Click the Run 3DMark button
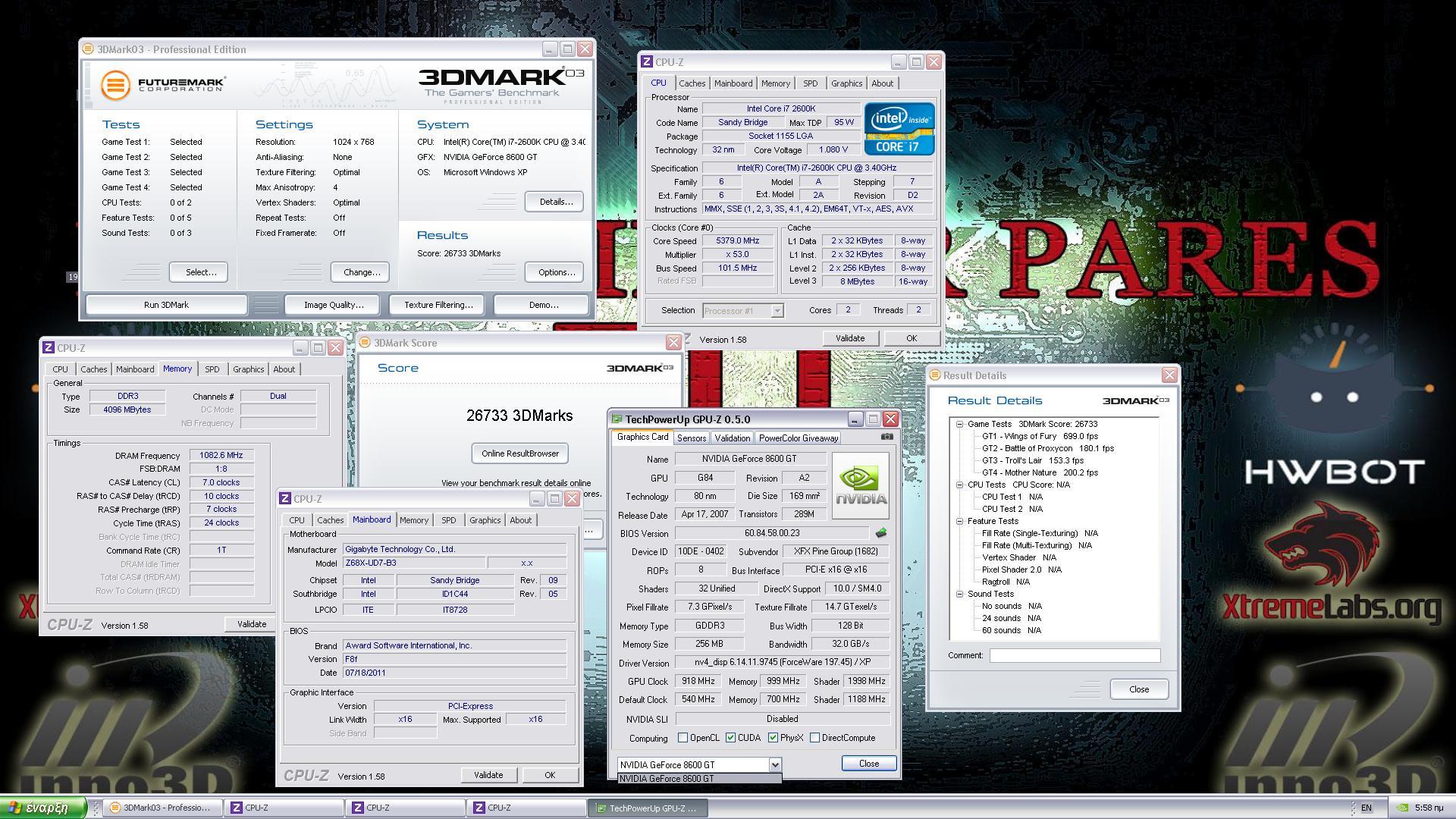This screenshot has height=819, width=1456. 166,305
